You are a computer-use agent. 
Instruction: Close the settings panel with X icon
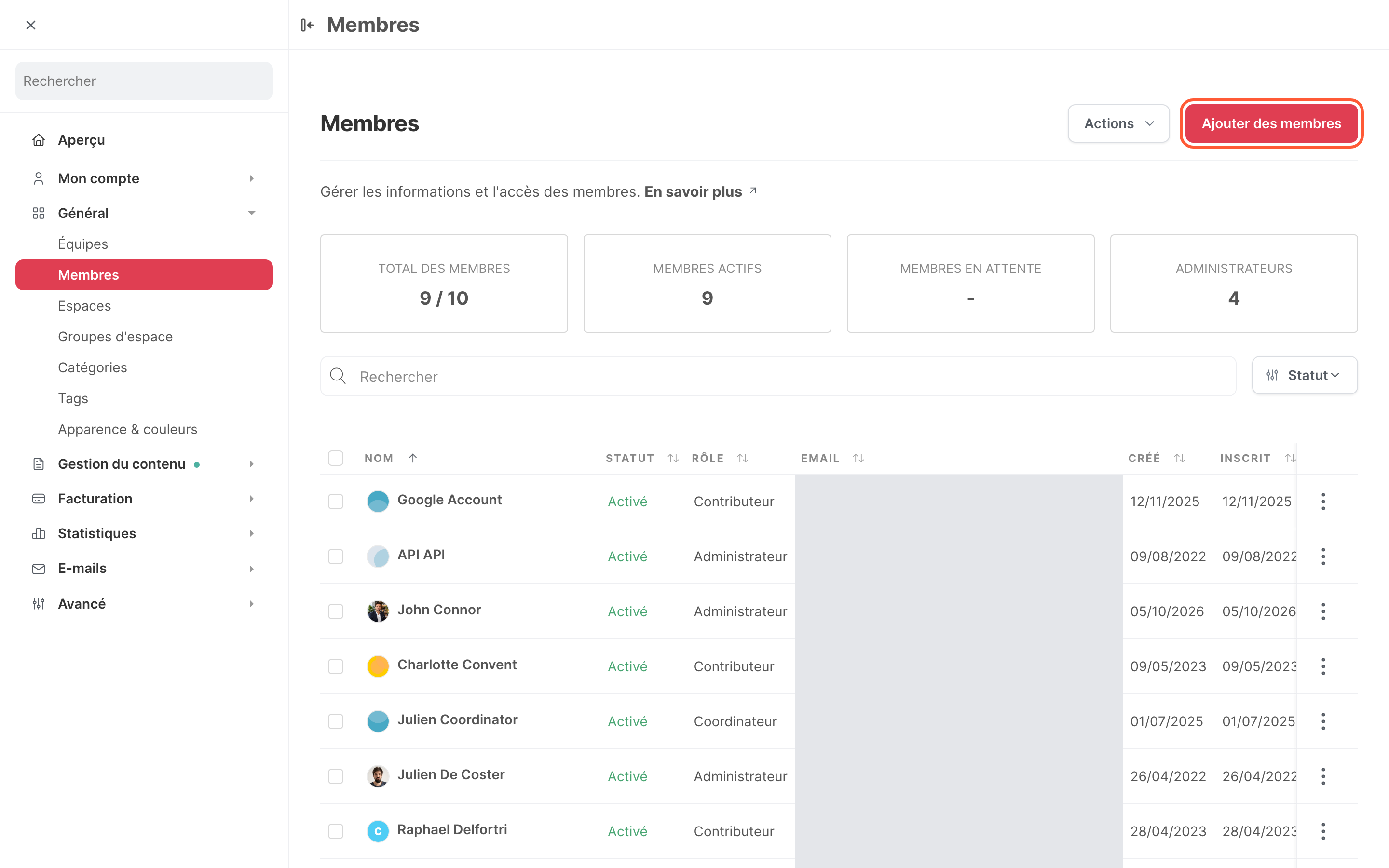pyautogui.click(x=31, y=25)
